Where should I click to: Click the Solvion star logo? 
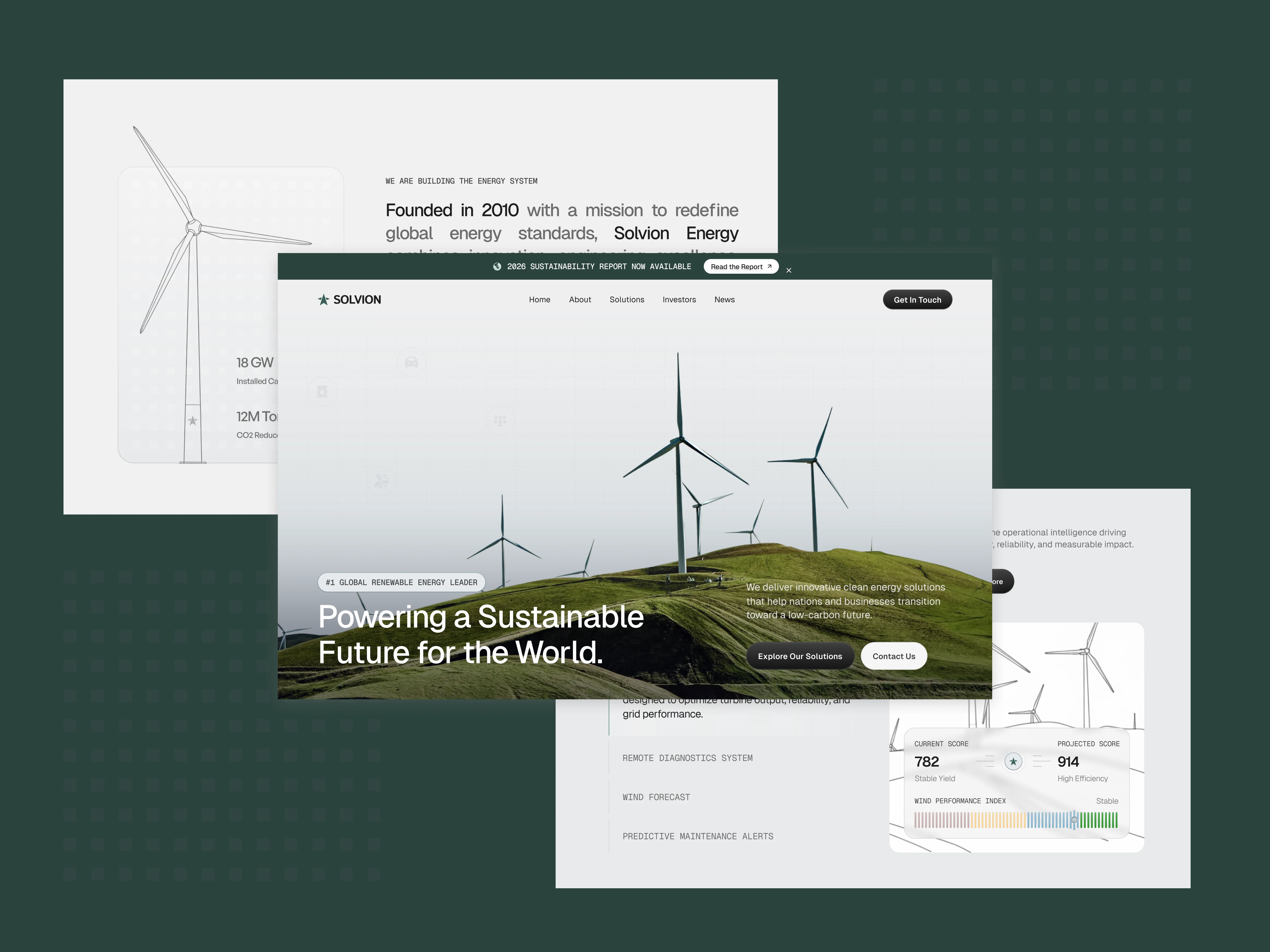click(x=323, y=300)
